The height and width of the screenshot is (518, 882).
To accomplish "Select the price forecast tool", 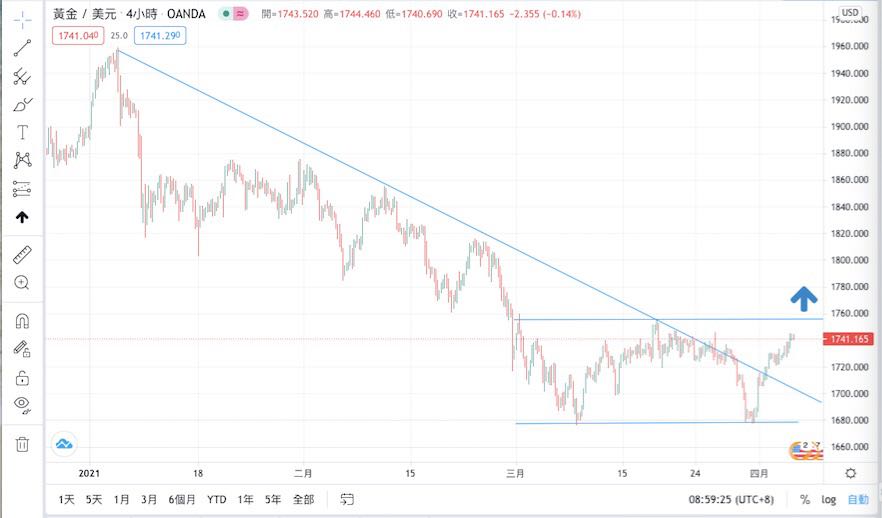I will [x=22, y=188].
